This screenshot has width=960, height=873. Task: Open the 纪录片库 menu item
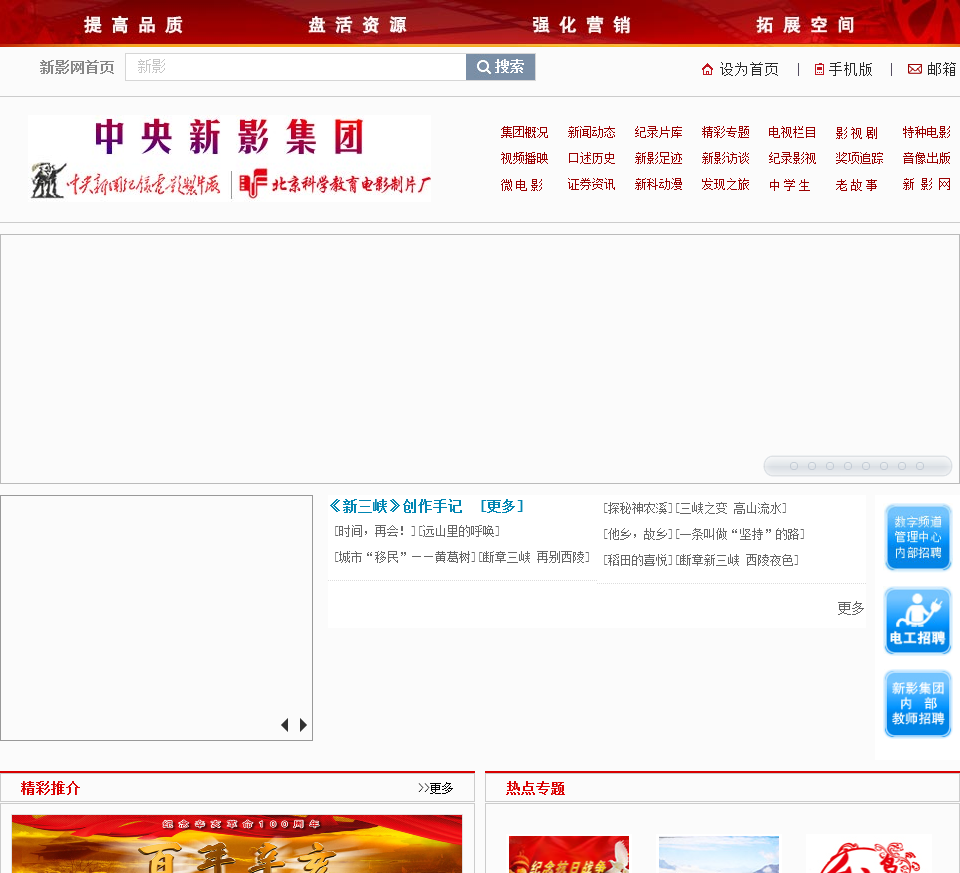[658, 132]
